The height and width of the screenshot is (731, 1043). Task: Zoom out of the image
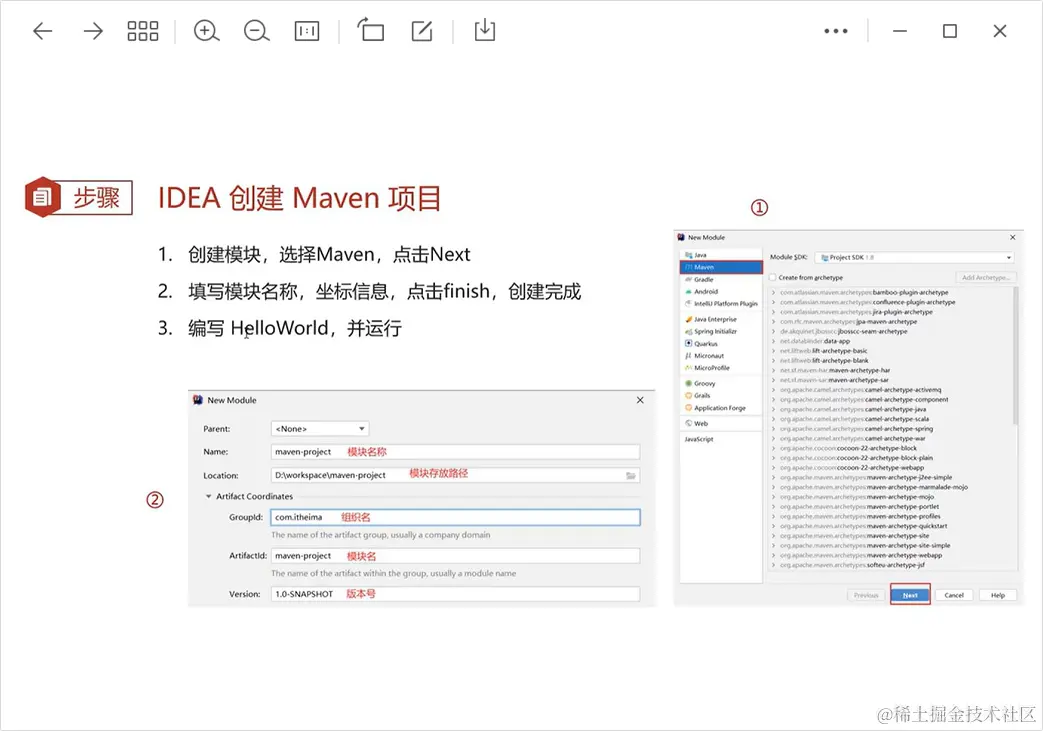(256, 31)
